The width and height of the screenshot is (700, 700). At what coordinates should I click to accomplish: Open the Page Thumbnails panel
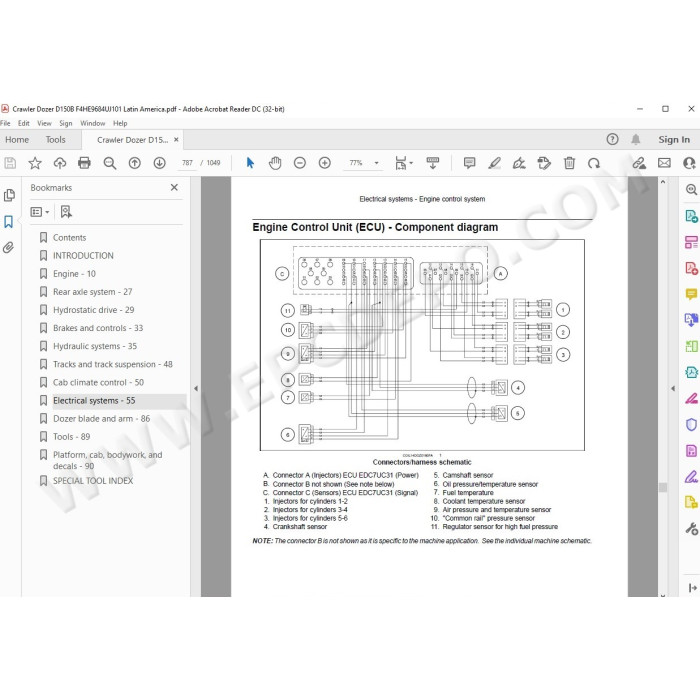(x=9, y=195)
